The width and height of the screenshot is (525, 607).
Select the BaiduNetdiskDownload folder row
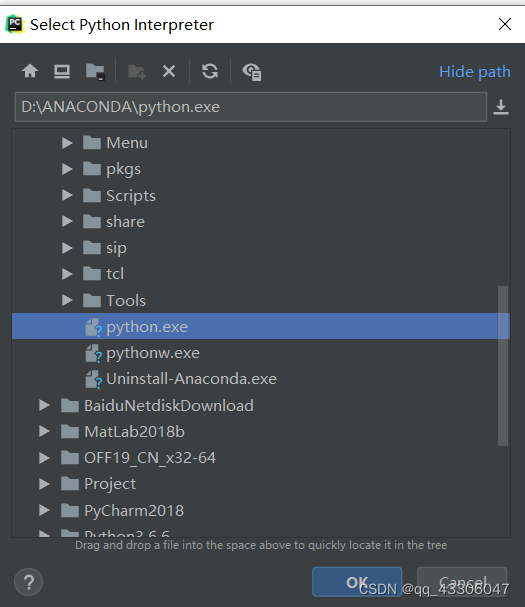click(261, 405)
